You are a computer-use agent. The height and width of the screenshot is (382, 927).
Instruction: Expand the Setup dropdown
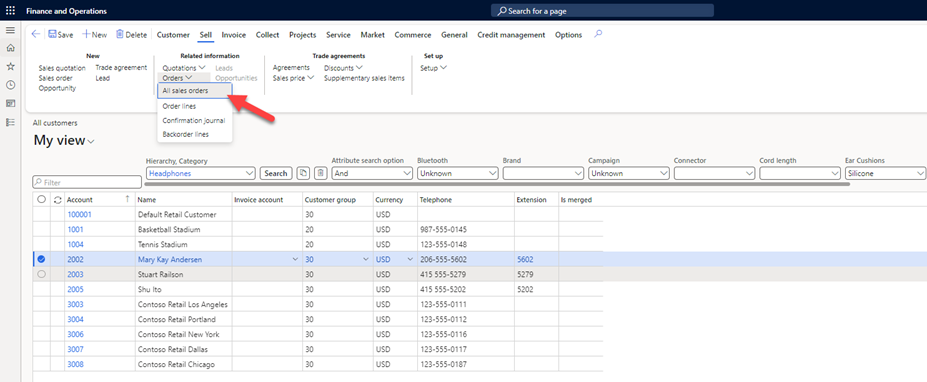pyautogui.click(x=433, y=68)
